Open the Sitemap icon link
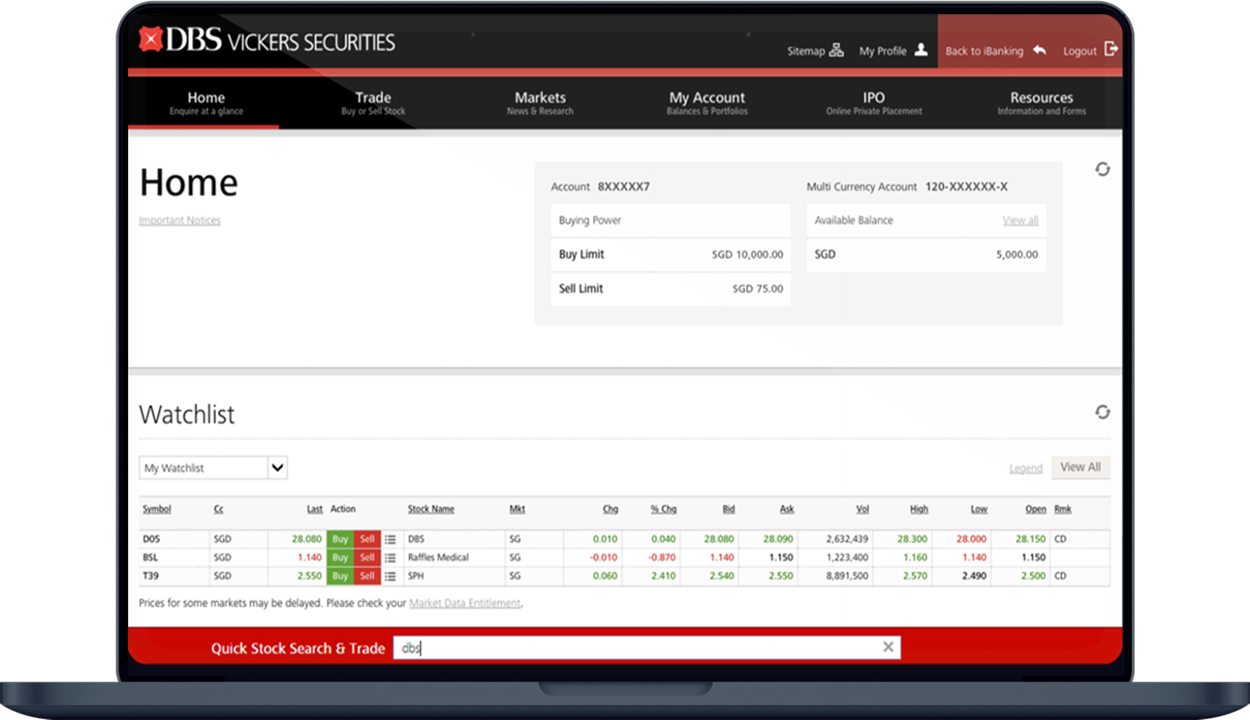Image resolution: width=1250 pixels, height=720 pixels. [x=837, y=51]
